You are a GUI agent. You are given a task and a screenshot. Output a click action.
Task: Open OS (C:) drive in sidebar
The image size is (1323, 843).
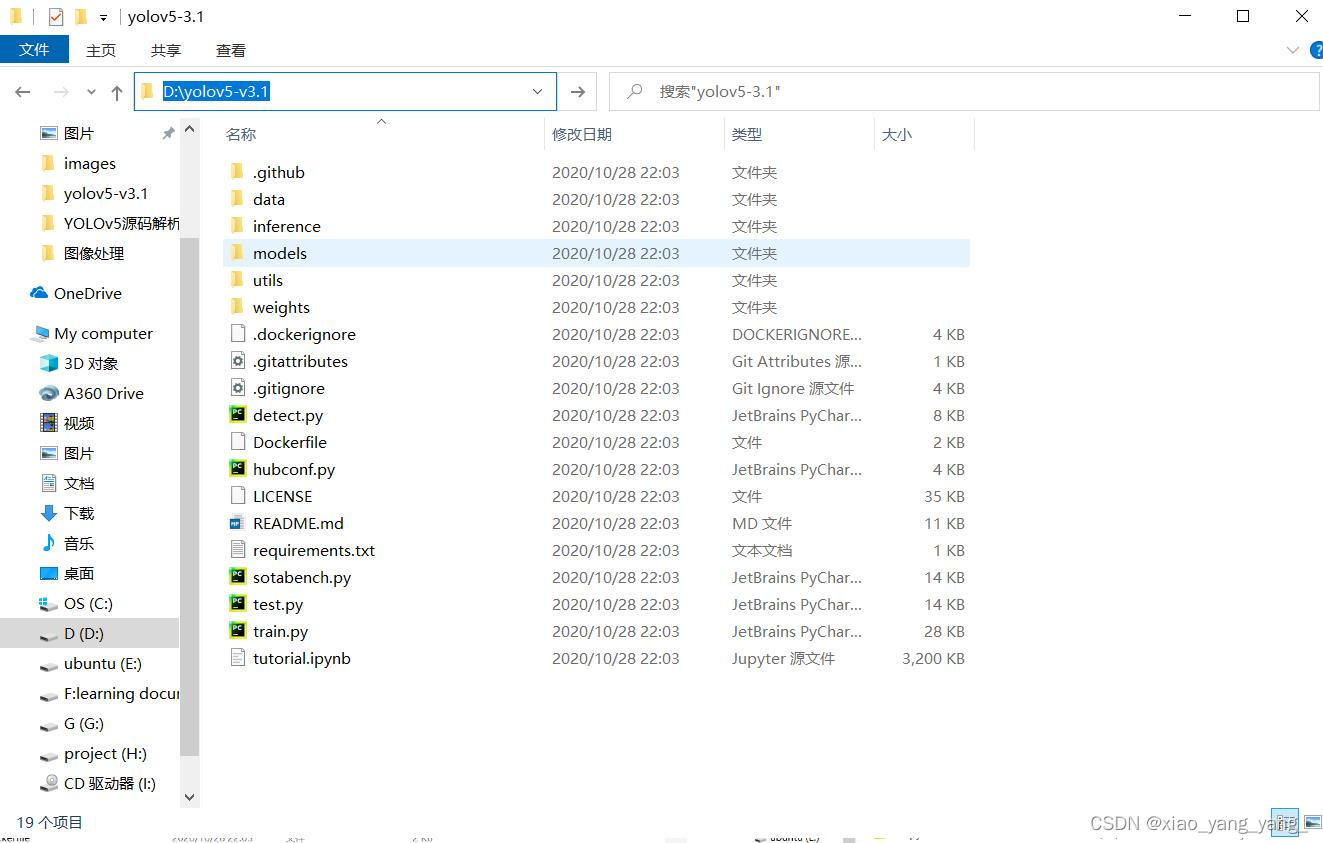pyautogui.click(x=76, y=603)
